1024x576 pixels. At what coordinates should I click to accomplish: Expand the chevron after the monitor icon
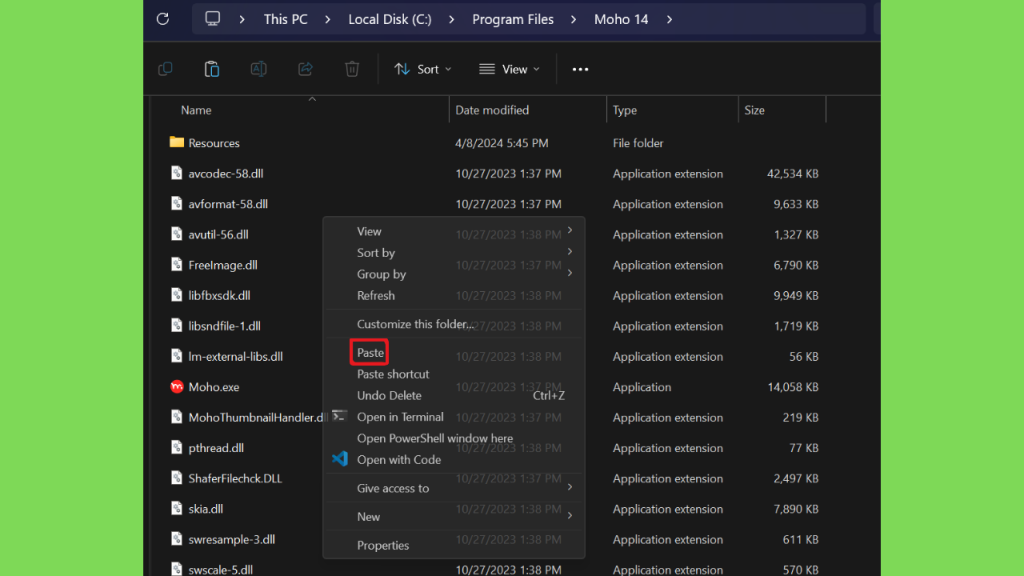click(242, 20)
